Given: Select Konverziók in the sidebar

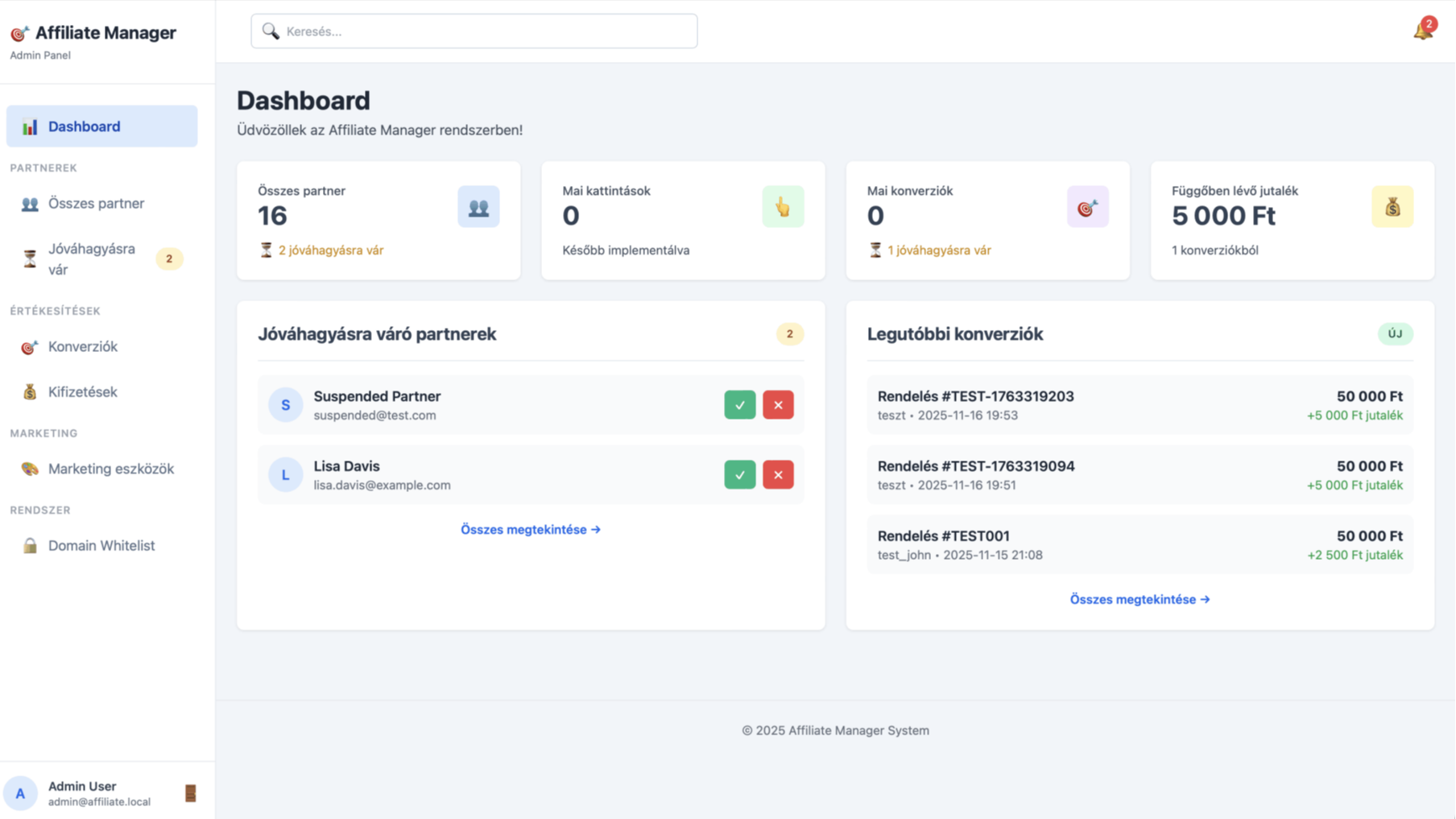Looking at the screenshot, I should (x=82, y=347).
